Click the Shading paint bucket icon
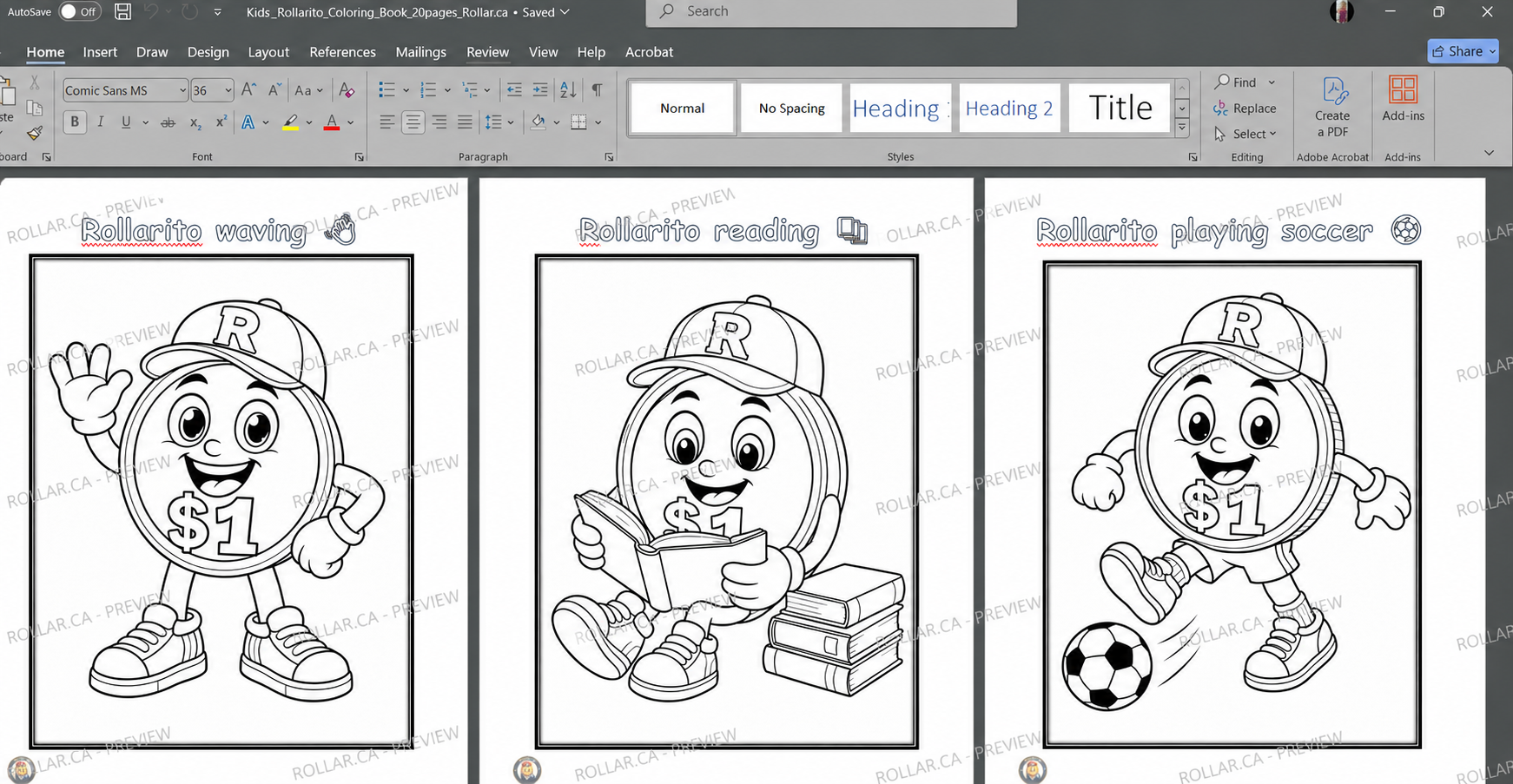The image size is (1513, 784). point(538,122)
